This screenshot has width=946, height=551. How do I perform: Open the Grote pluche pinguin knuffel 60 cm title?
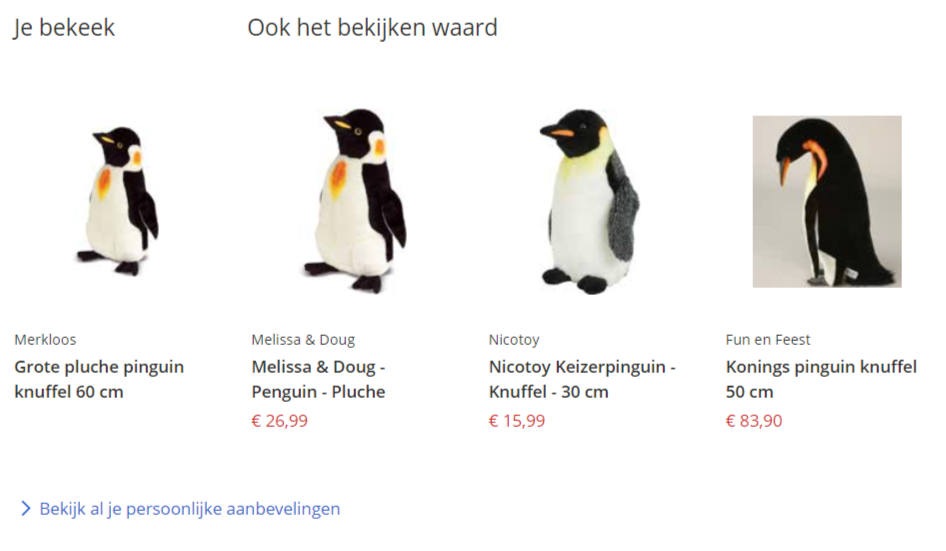click(99, 379)
